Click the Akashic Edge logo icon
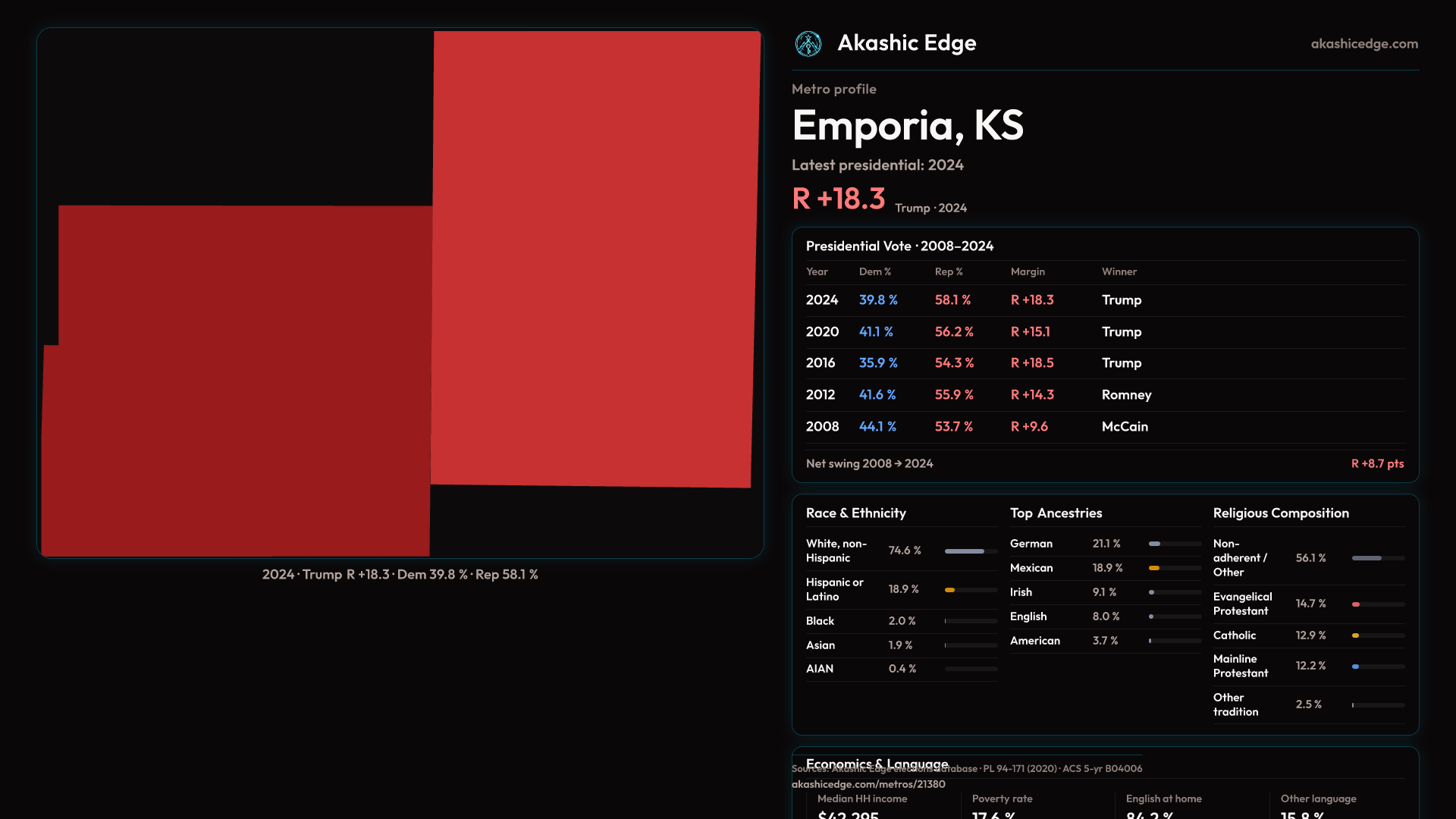The height and width of the screenshot is (819, 1456). coord(808,44)
